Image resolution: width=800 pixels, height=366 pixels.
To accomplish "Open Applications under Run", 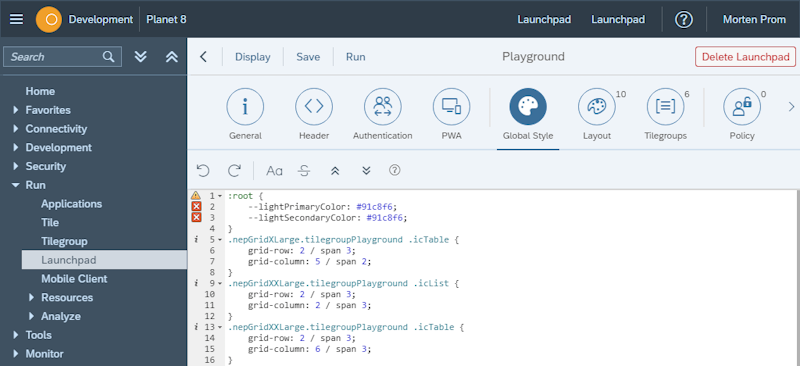I will (x=71, y=204).
